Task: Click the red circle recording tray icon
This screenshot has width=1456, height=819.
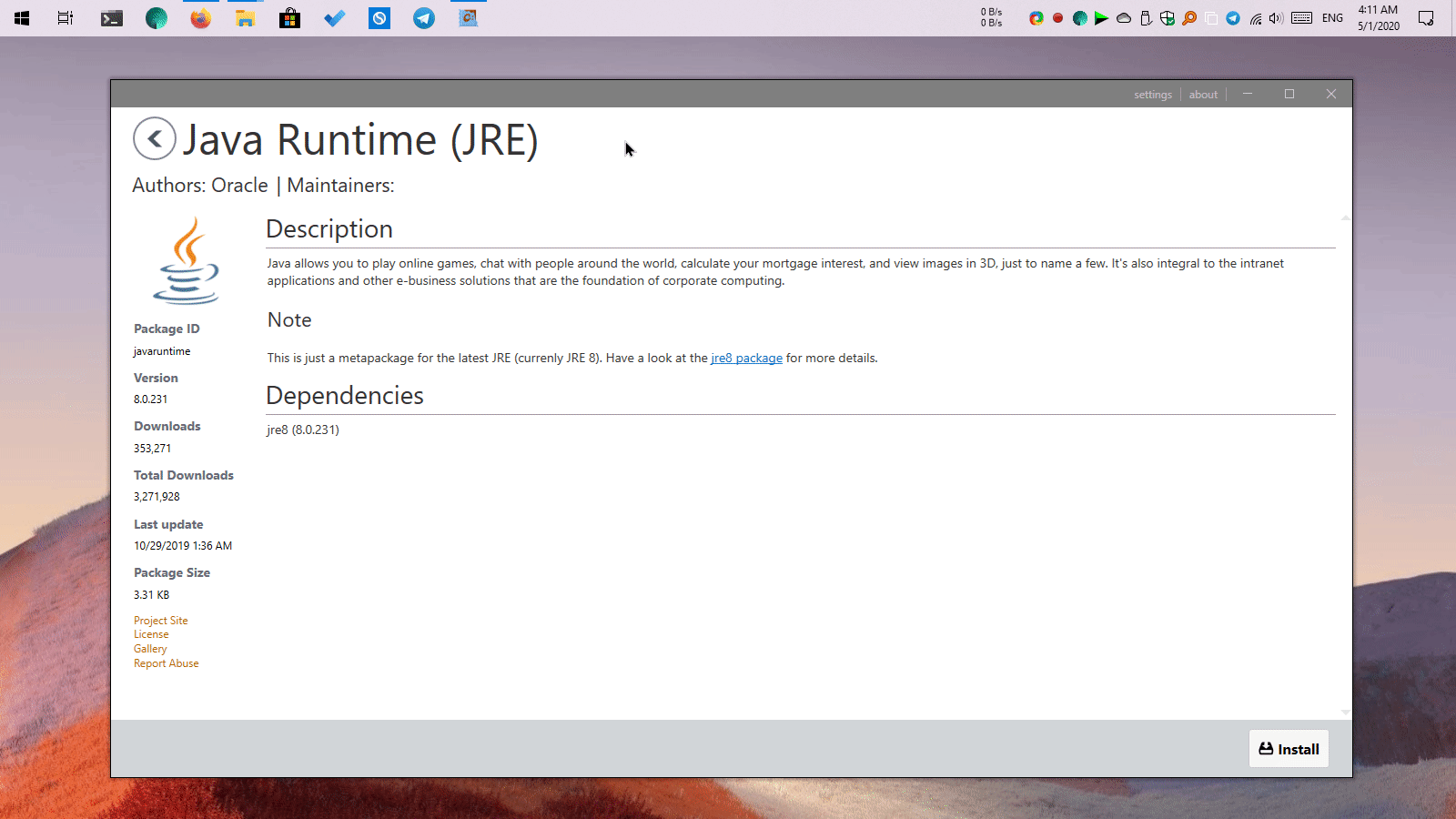Action: [x=1058, y=18]
